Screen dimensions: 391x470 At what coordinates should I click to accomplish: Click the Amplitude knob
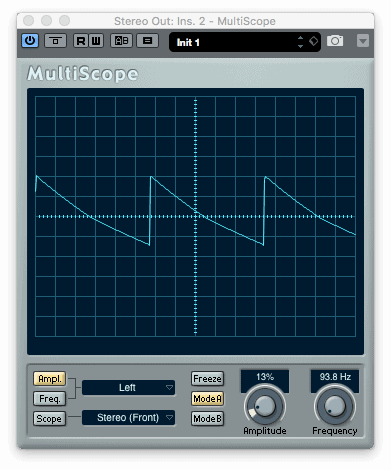pos(265,406)
